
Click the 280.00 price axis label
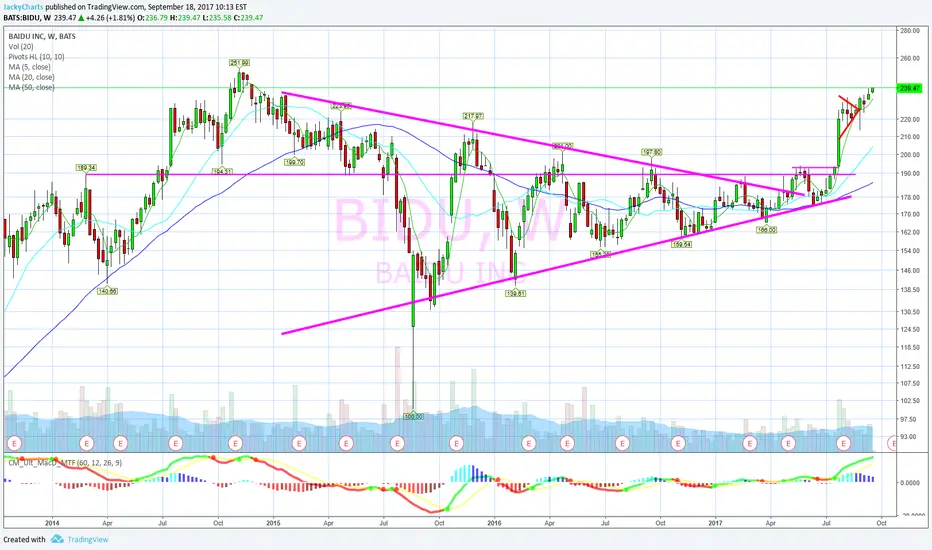point(910,30)
